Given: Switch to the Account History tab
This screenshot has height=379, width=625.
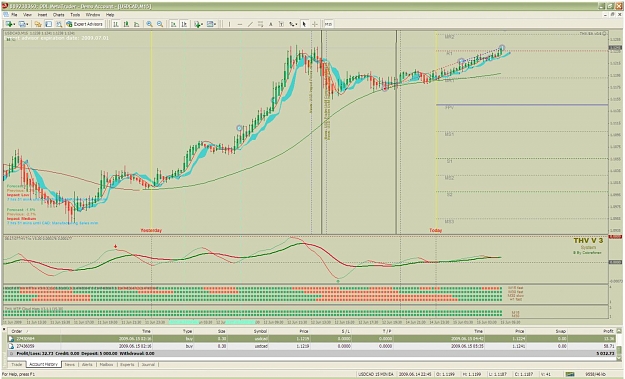Looking at the screenshot, I should [43, 365].
